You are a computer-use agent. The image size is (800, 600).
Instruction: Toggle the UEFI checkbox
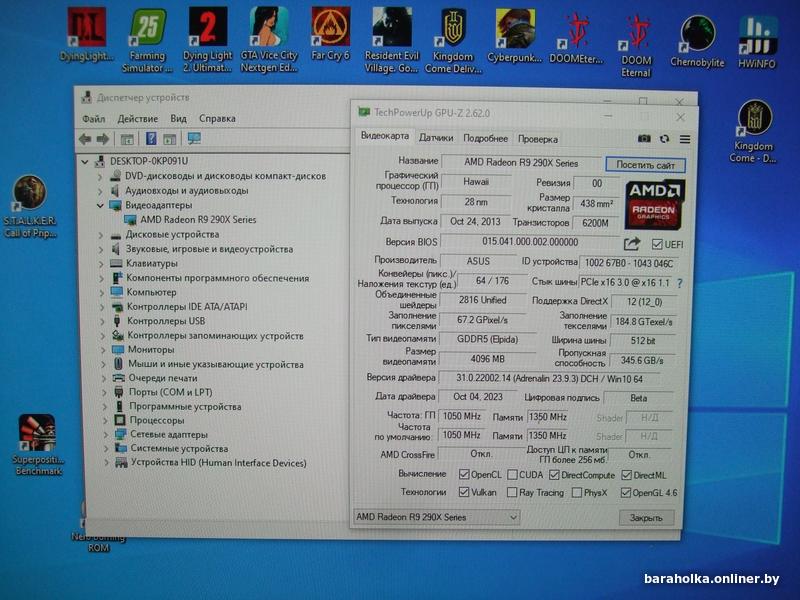(x=657, y=244)
